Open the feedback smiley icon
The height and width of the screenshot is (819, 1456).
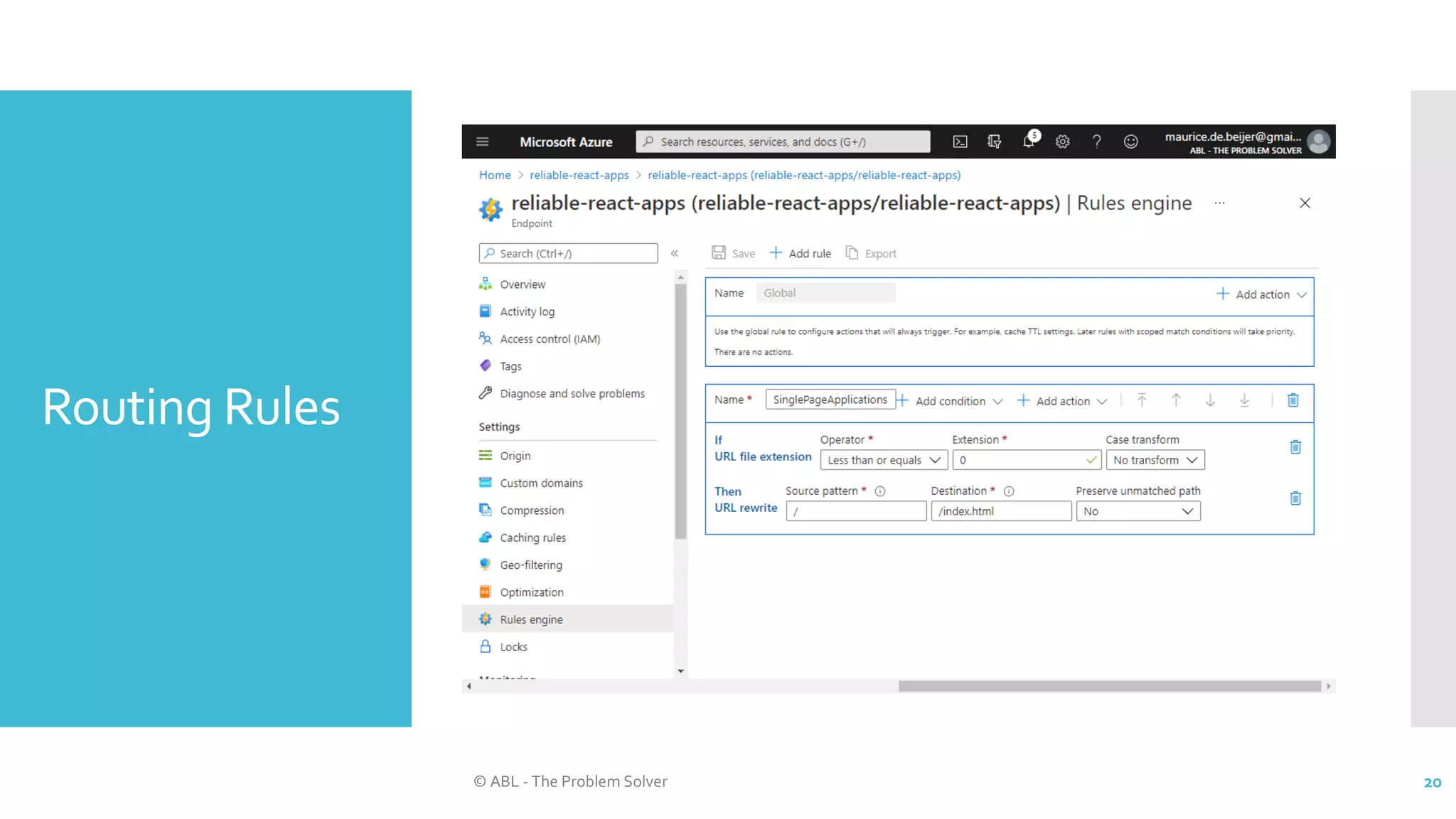point(1130,141)
